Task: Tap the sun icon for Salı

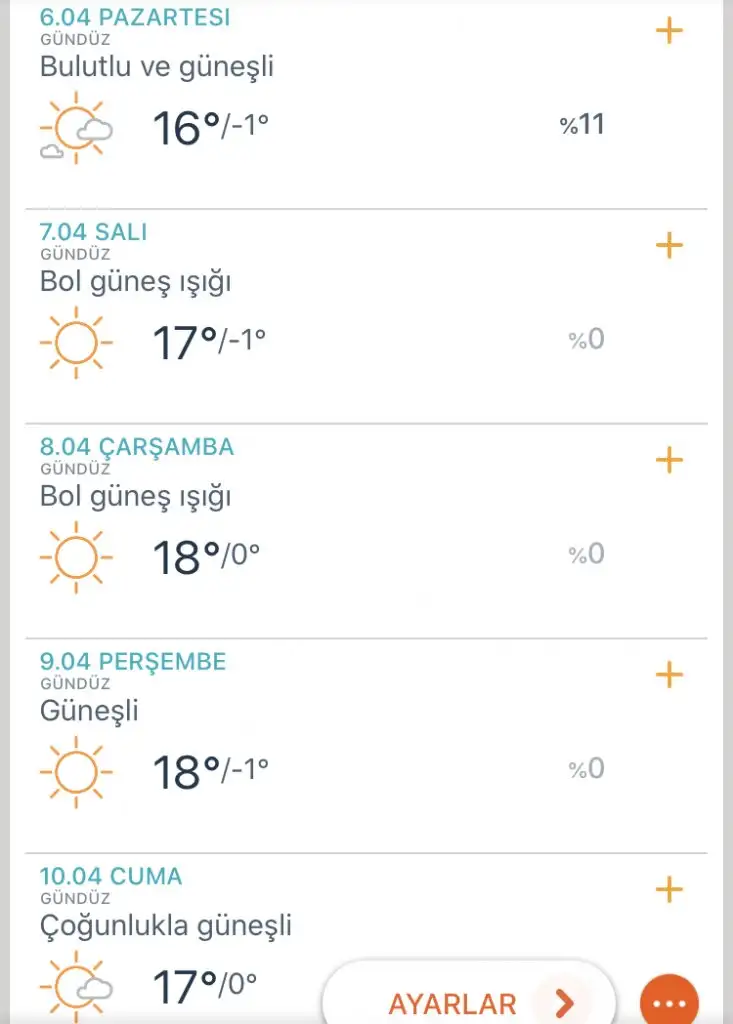Action: [x=76, y=342]
